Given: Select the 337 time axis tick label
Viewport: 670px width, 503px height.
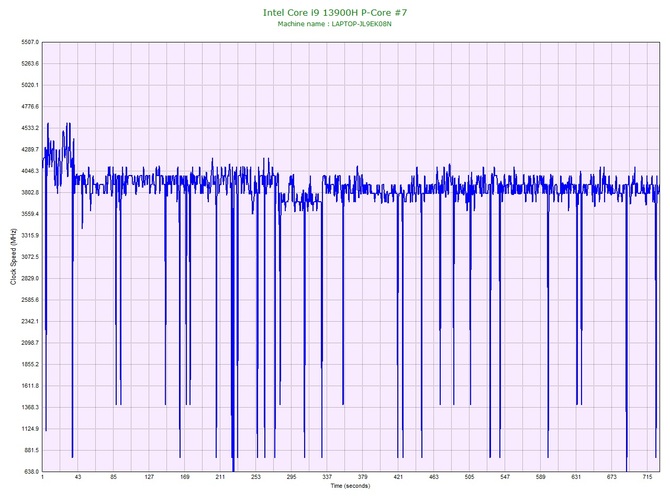Looking at the screenshot, I should click(327, 477).
